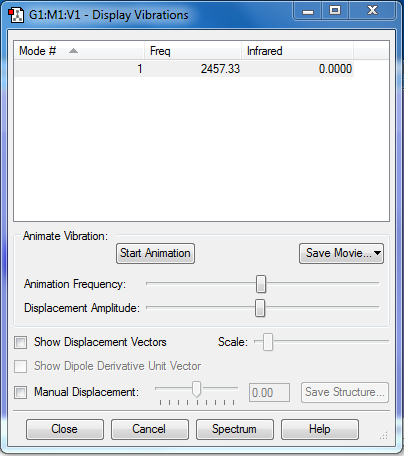The width and height of the screenshot is (404, 456).
Task: Click the sort arrow on Mode # column
Action: [73, 51]
